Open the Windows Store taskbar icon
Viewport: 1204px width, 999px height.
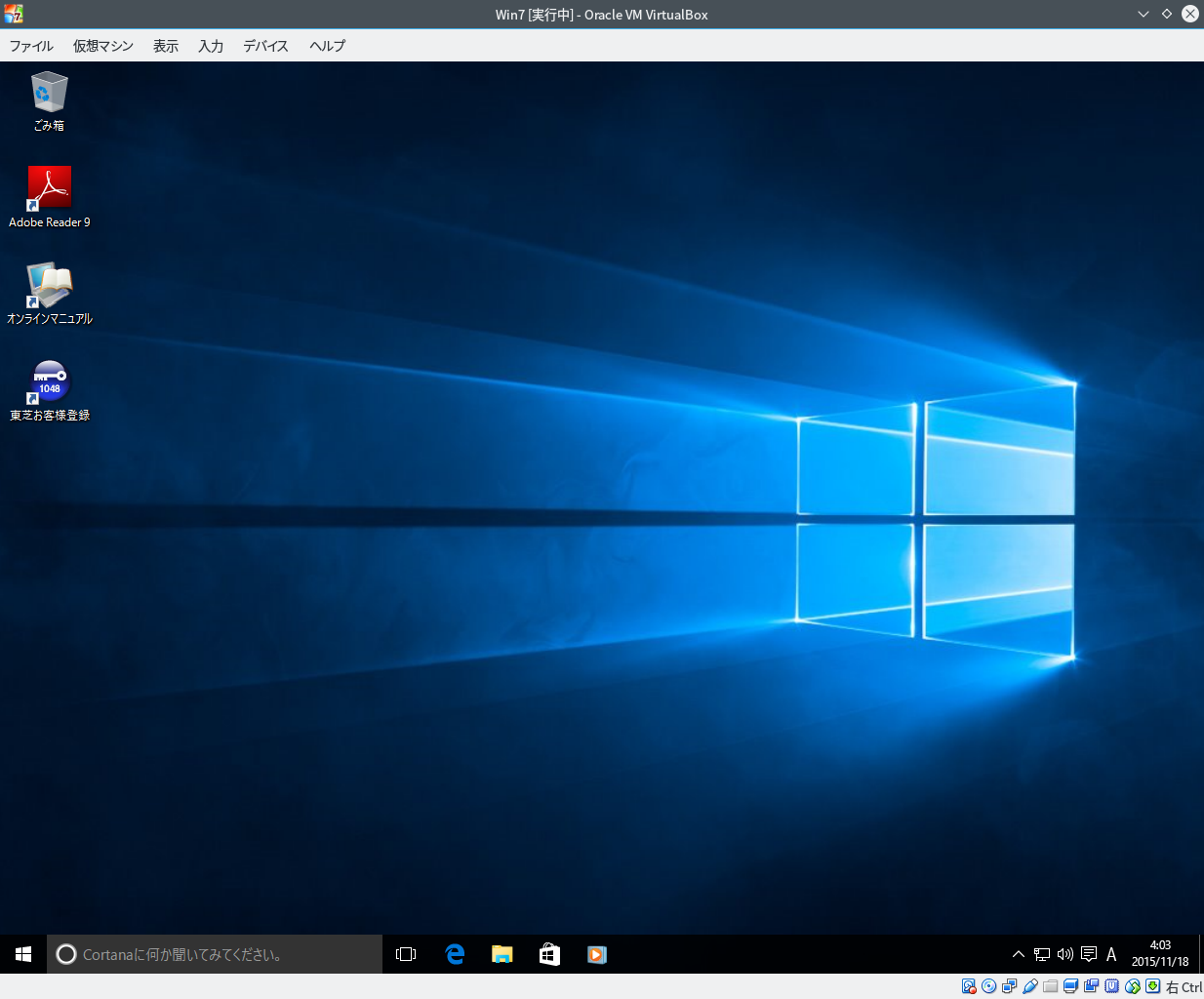coord(549,954)
